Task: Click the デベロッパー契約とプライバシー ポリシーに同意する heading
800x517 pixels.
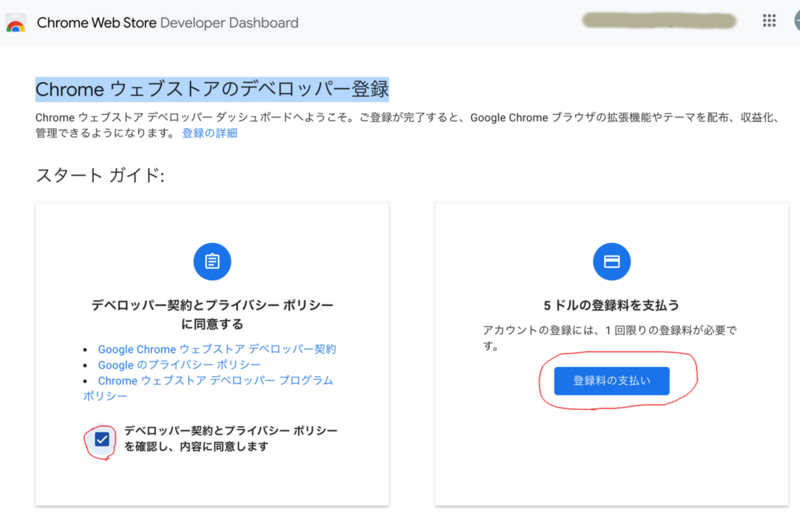Action: point(212,314)
